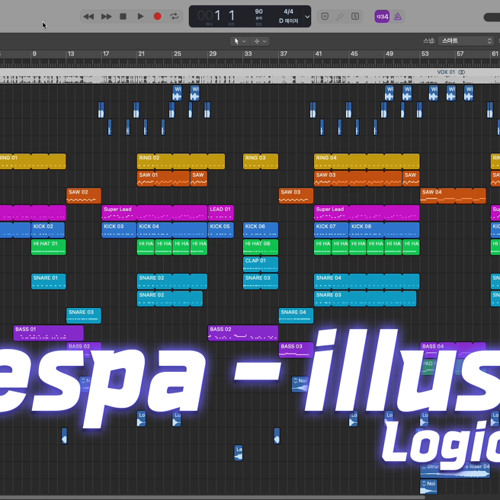Image resolution: width=500 pixels, height=500 pixels.
Task: Select the SAW 01 region
Action: (x=163, y=178)
